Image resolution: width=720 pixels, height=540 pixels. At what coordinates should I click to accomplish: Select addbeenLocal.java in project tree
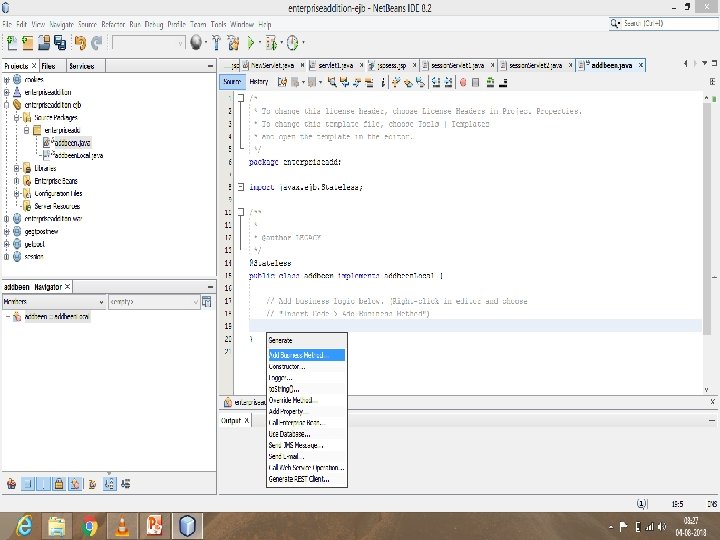coord(78,156)
